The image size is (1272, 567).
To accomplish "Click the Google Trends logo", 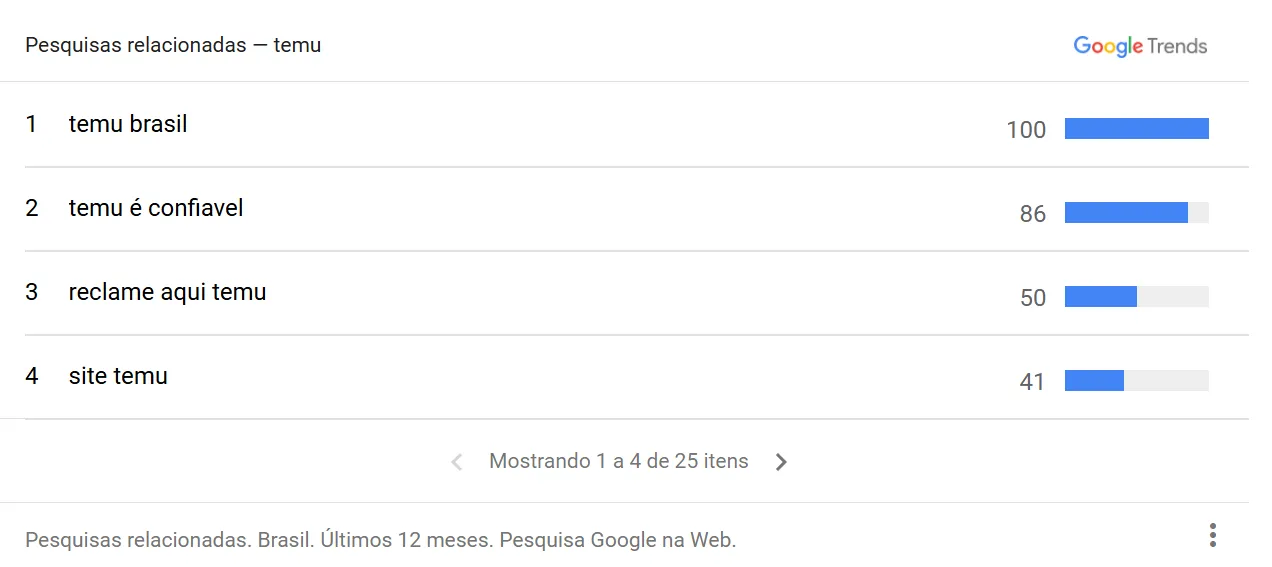I will [1140, 46].
